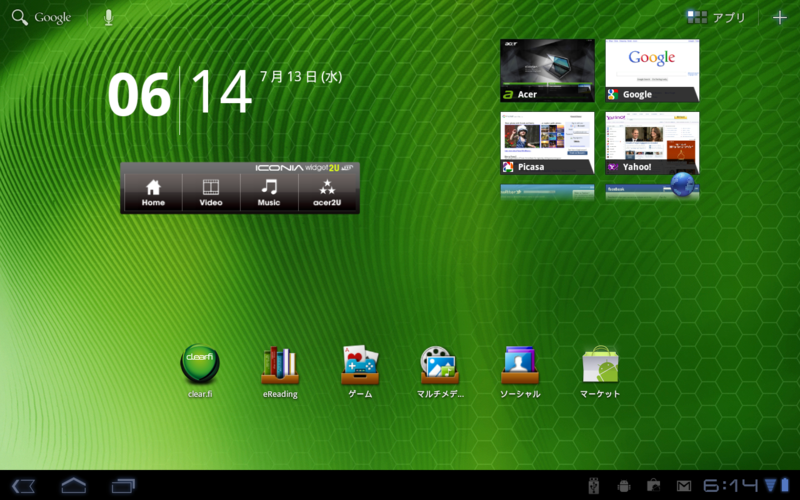Open the Picasa bookmark thumbnail

pos(547,143)
